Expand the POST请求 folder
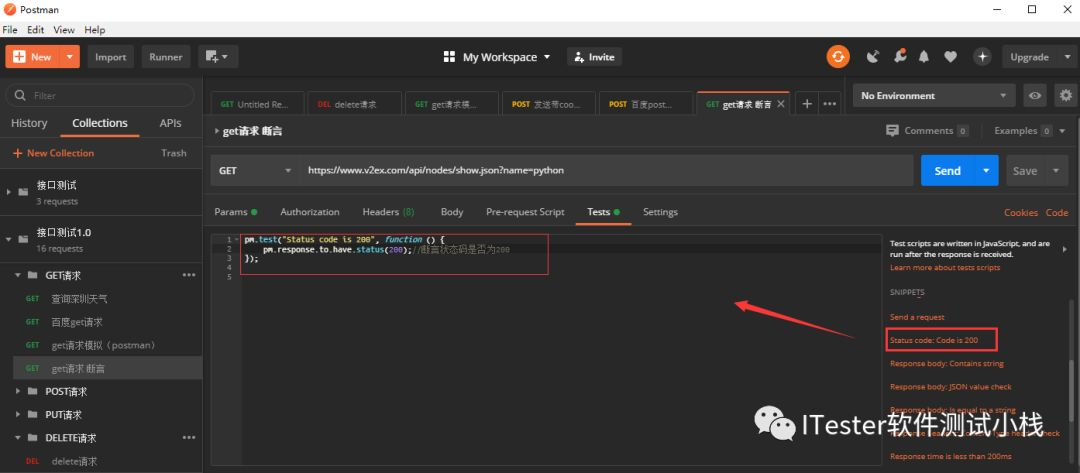 [x=19, y=391]
